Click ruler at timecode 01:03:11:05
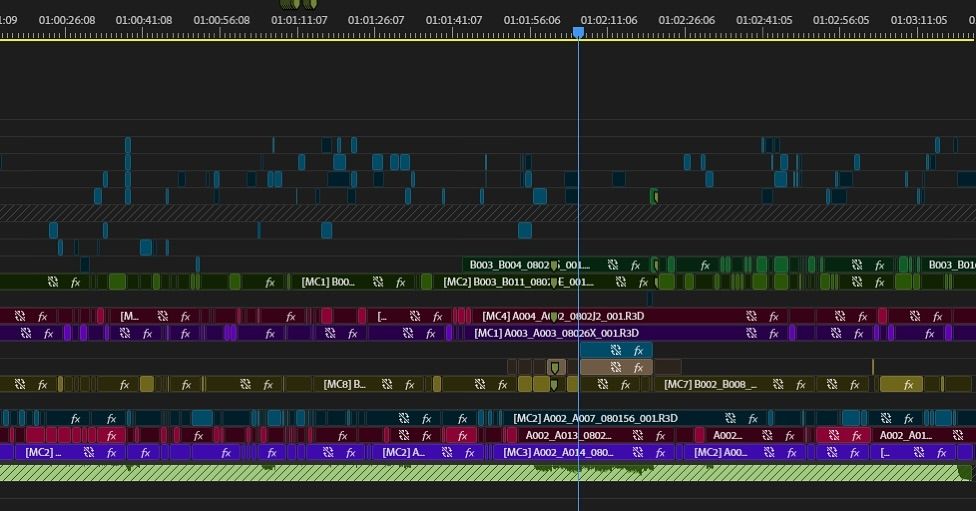Viewport: 976px width, 511px height. (x=919, y=21)
